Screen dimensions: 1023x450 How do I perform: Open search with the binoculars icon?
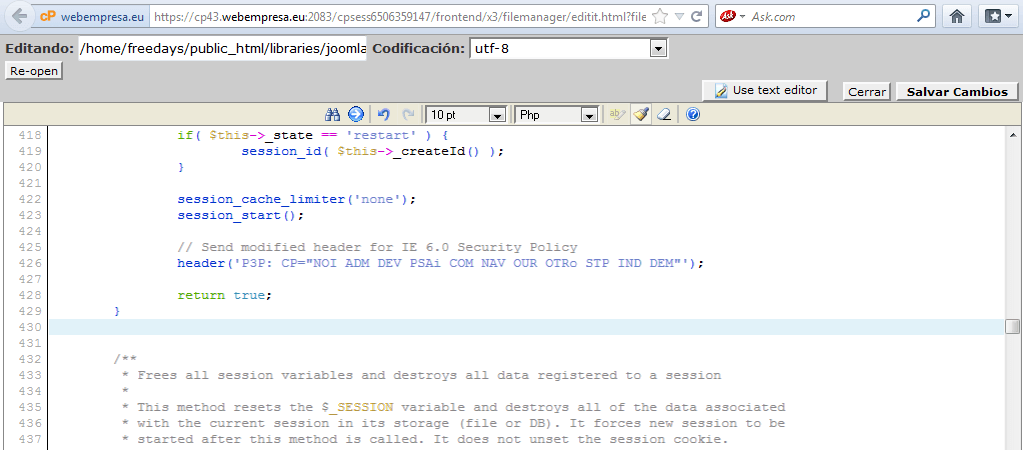click(333, 115)
